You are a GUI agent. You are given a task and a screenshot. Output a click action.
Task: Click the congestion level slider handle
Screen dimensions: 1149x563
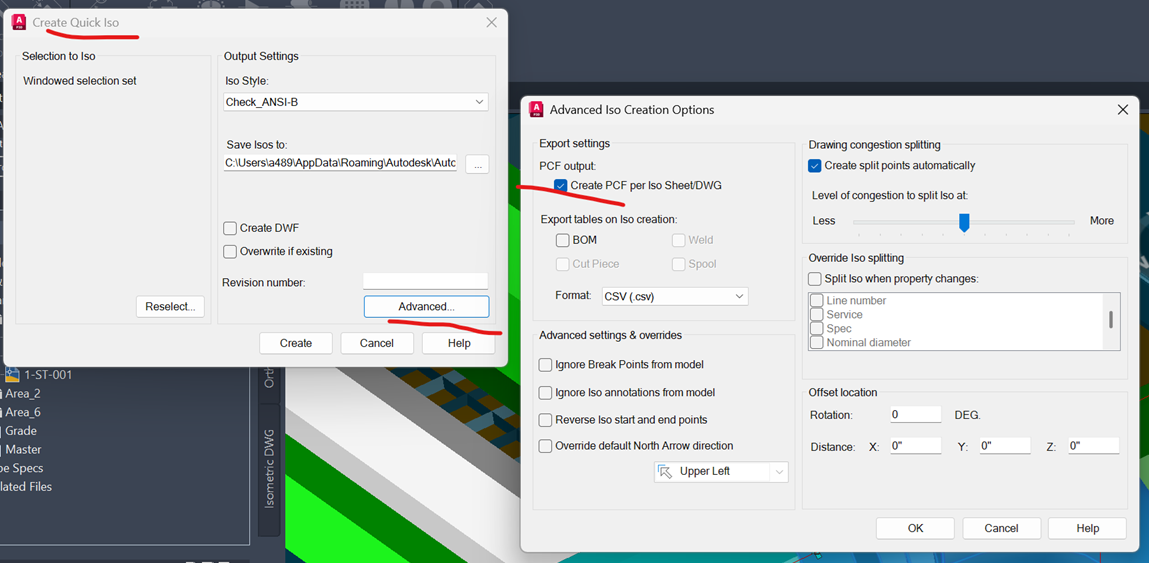(964, 222)
